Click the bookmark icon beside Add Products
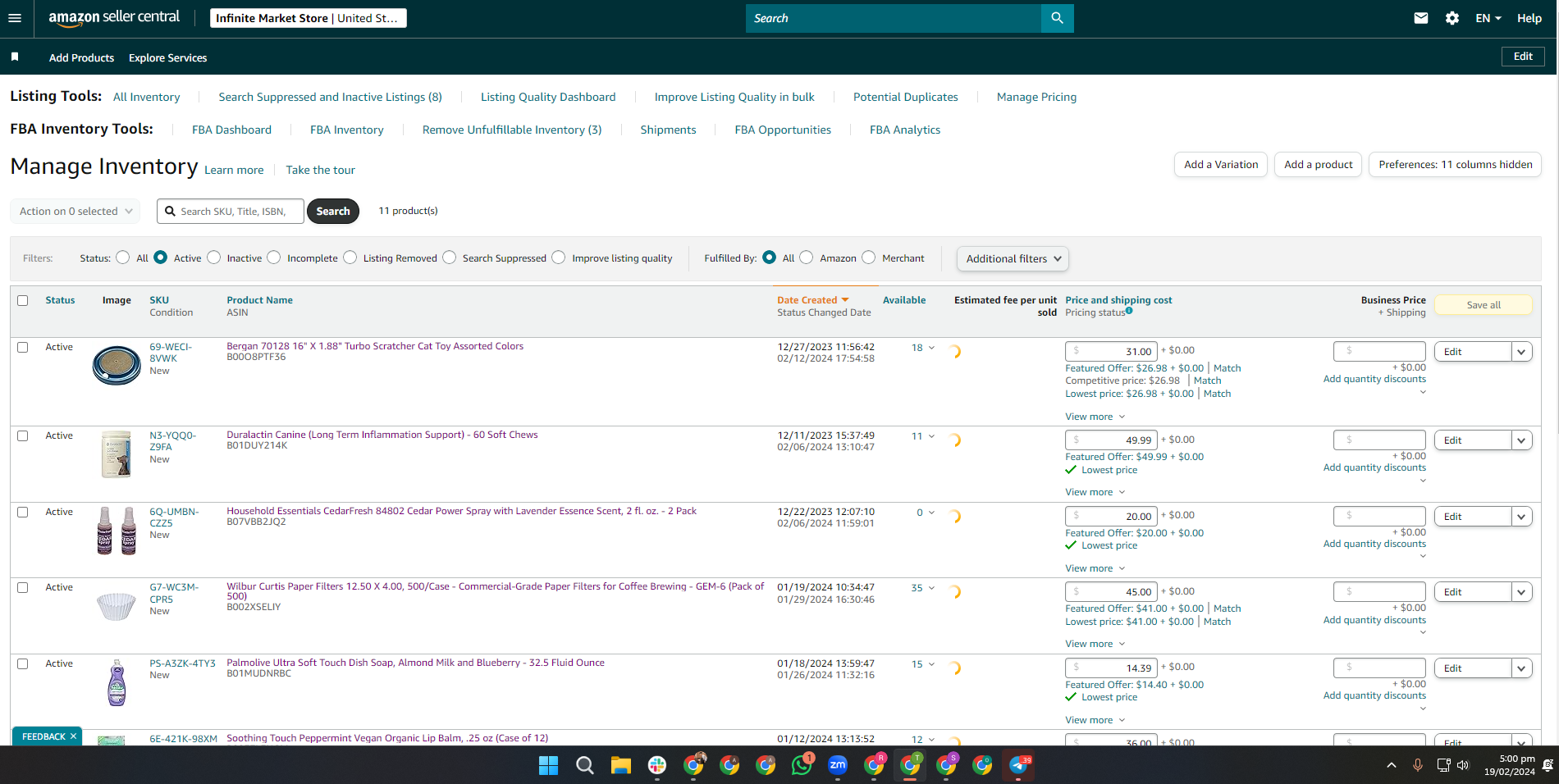 click(x=15, y=57)
